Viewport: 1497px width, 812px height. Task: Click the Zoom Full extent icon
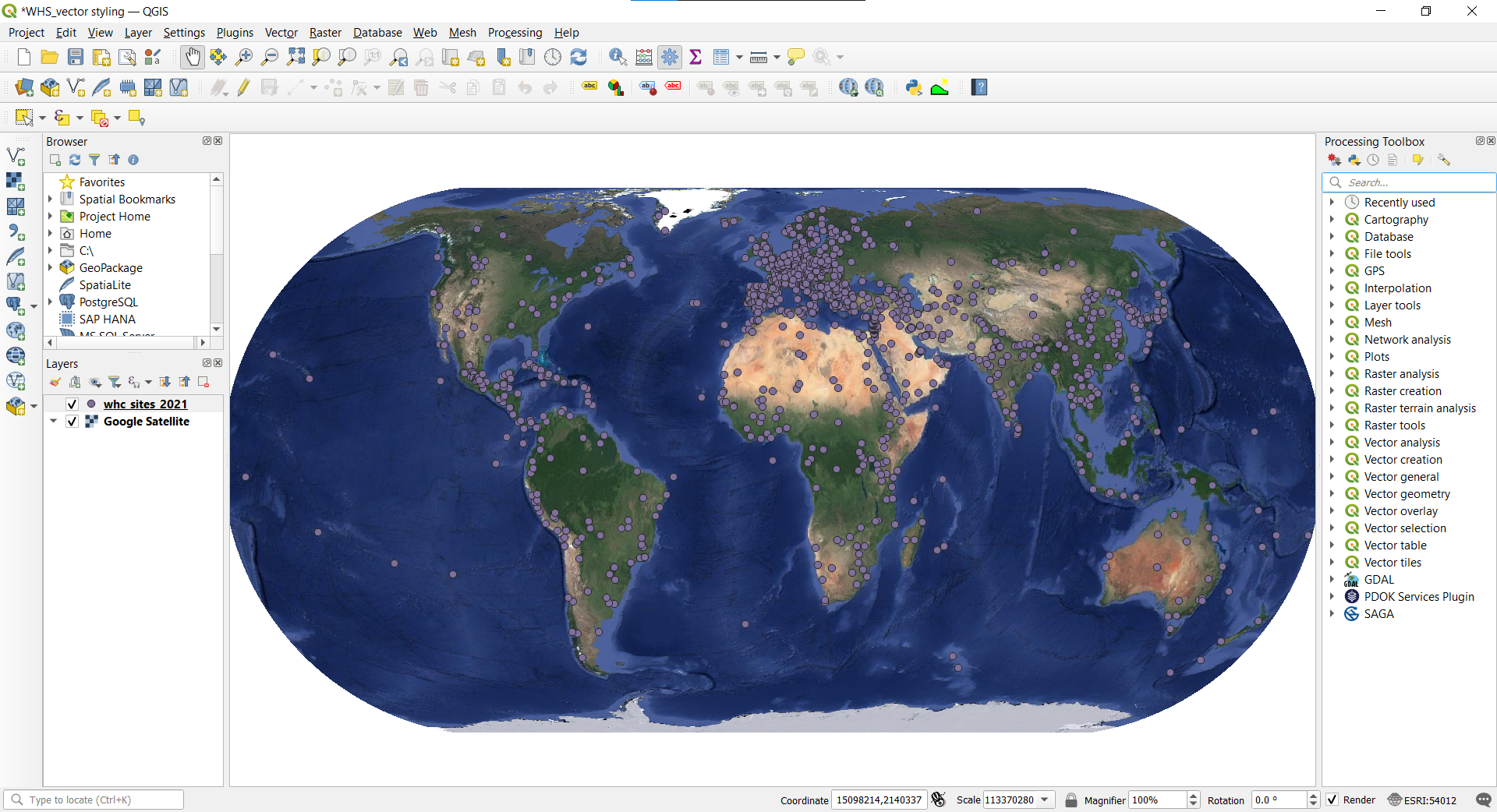(x=296, y=57)
